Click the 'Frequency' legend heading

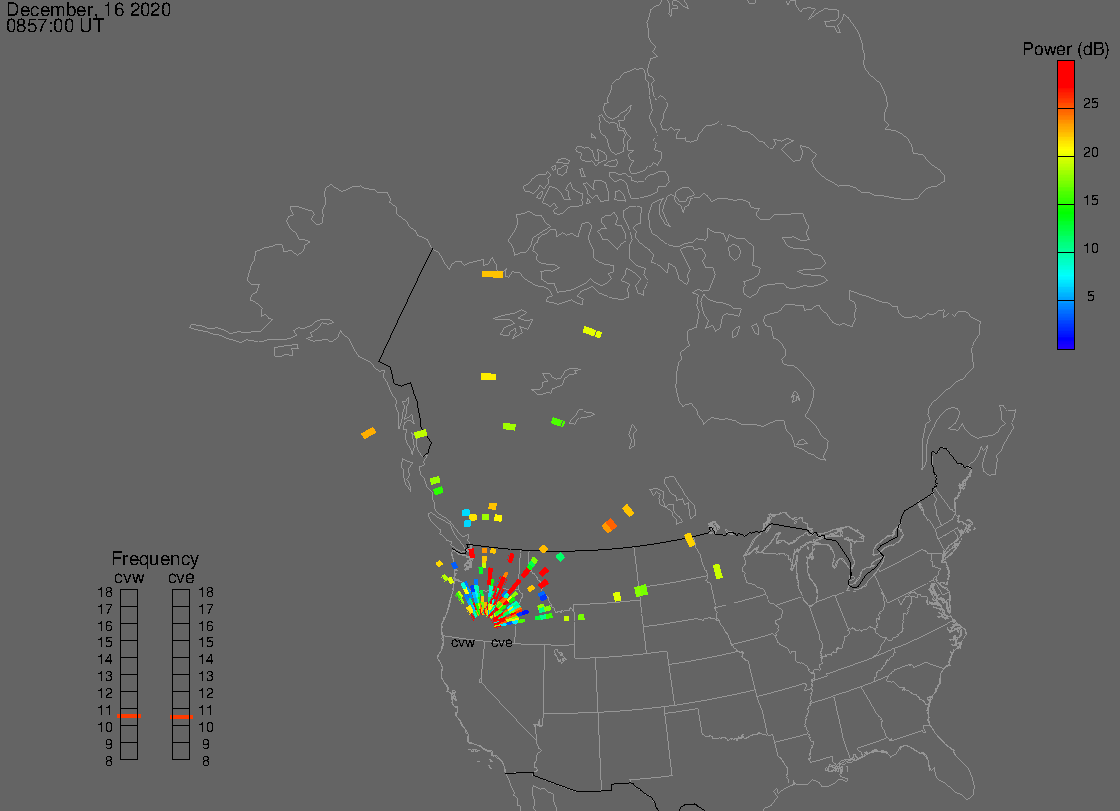[155, 559]
